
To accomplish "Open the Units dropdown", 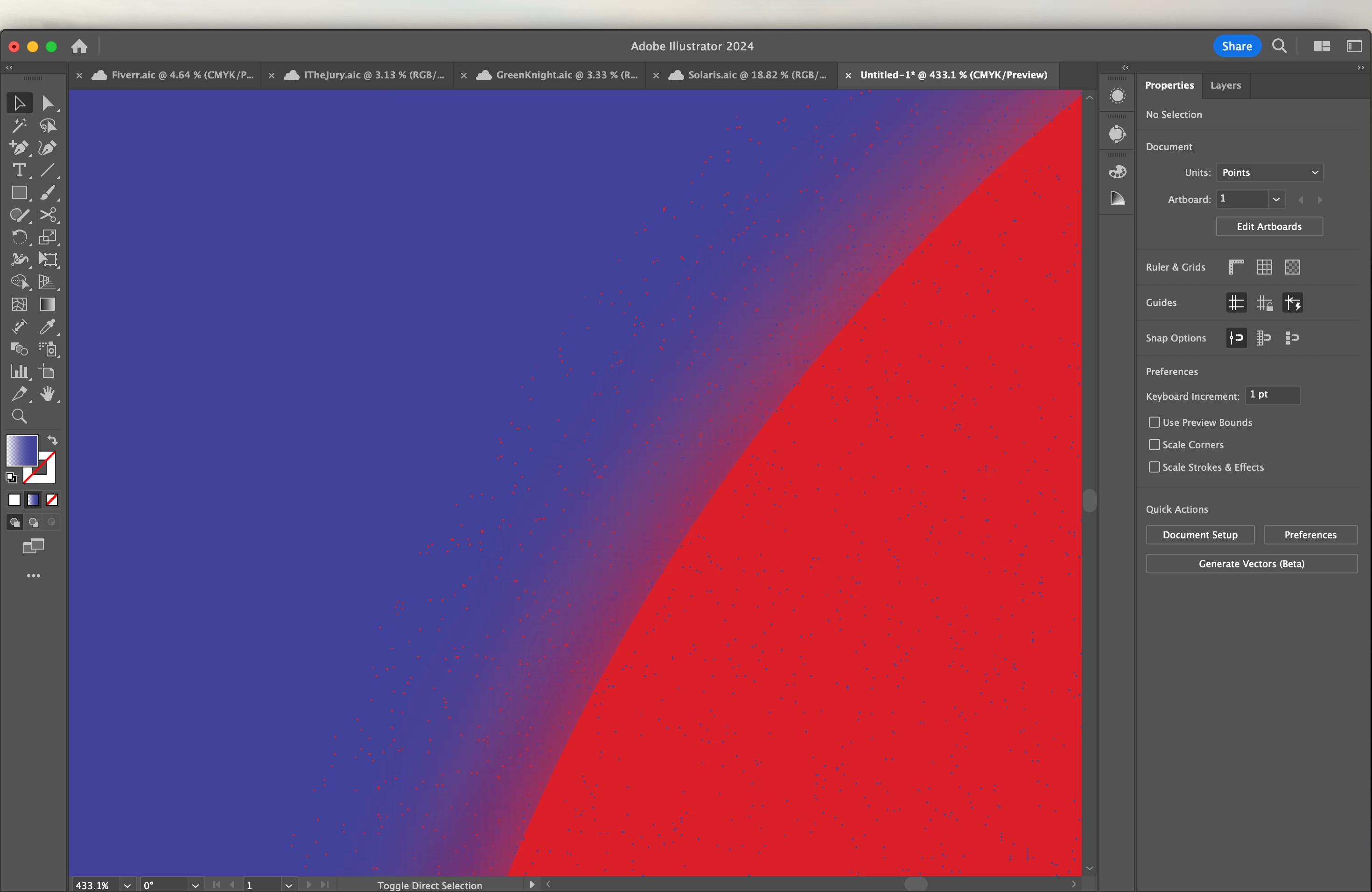I will tap(1269, 172).
